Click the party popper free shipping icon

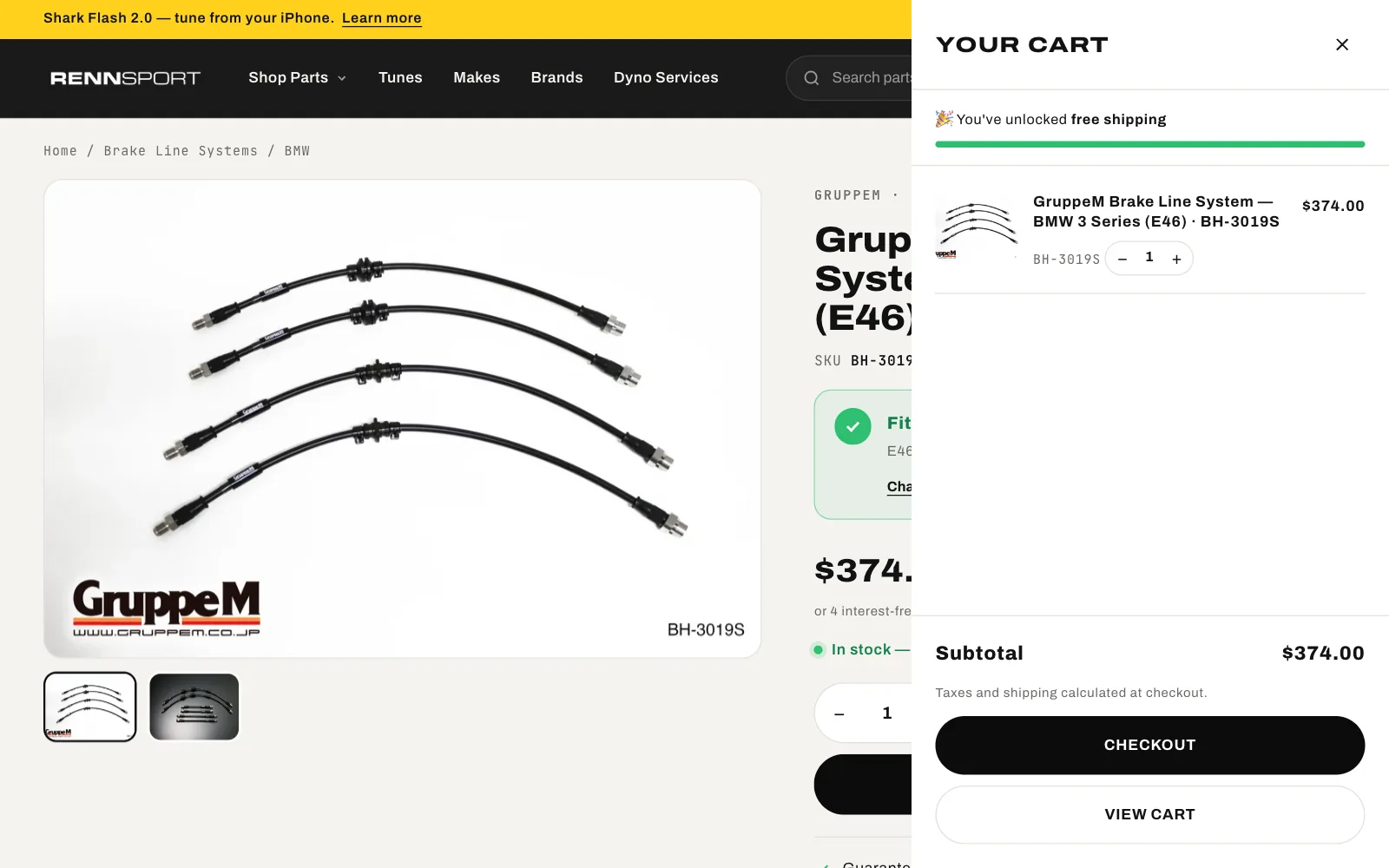click(945, 119)
